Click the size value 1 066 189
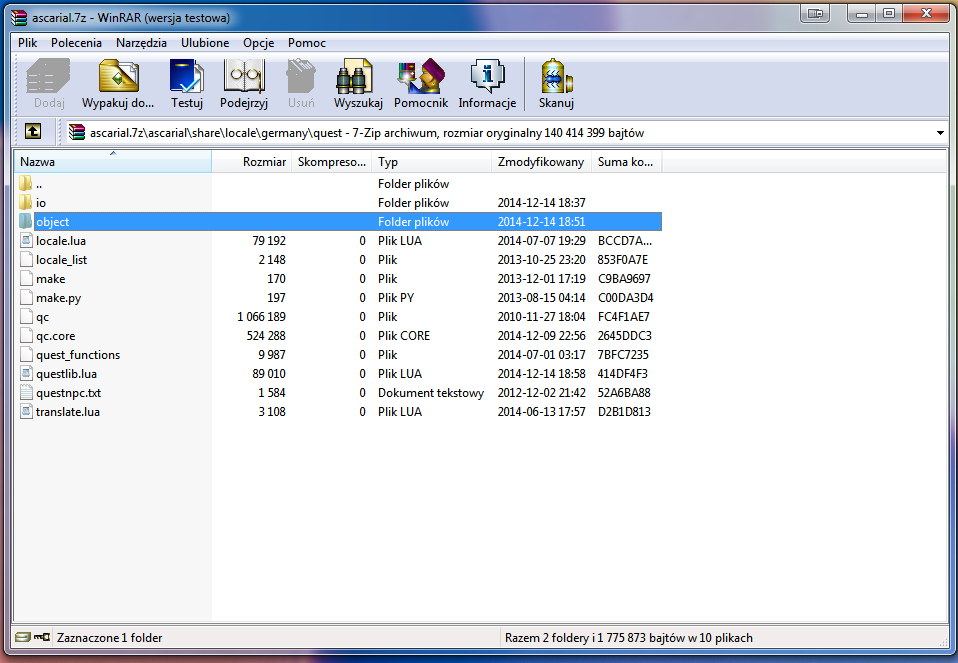This screenshot has width=958, height=663. (x=261, y=317)
